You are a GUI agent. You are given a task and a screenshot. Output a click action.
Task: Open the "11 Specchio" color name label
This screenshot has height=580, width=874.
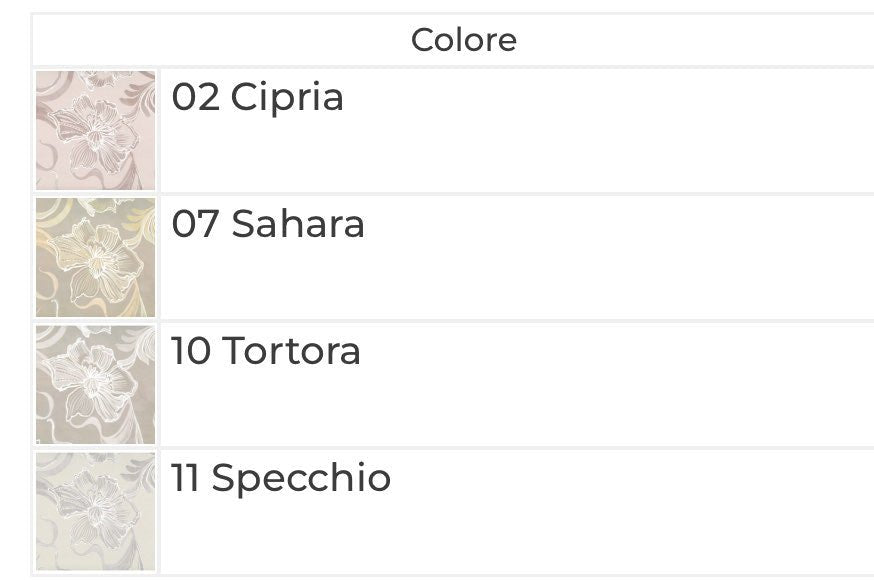pos(281,479)
